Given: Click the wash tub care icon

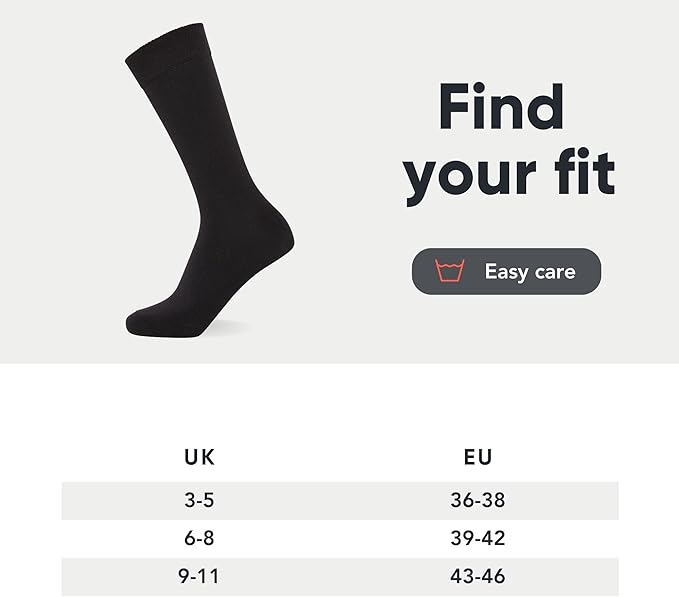Looking at the screenshot, I should click(x=449, y=271).
